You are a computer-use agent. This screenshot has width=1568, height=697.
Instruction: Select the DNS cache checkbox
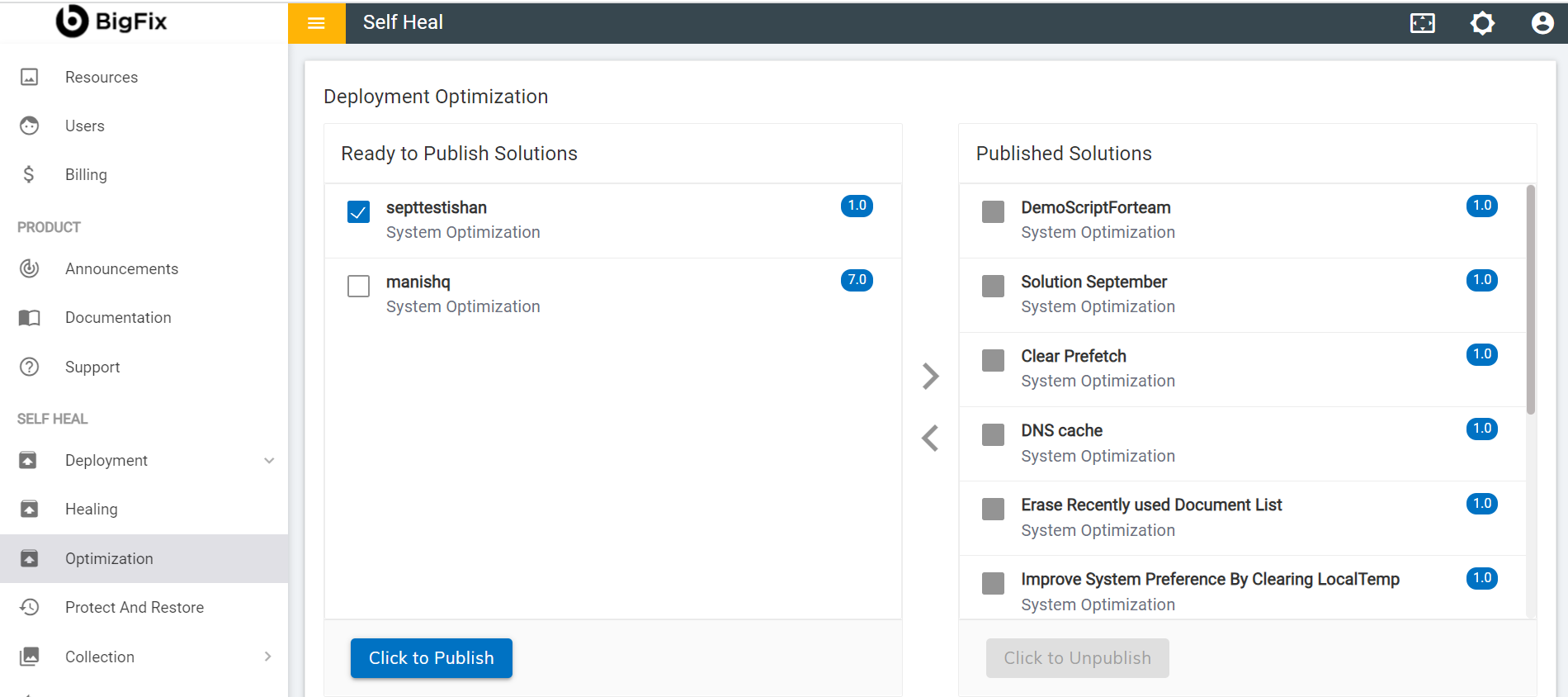pyautogui.click(x=993, y=434)
